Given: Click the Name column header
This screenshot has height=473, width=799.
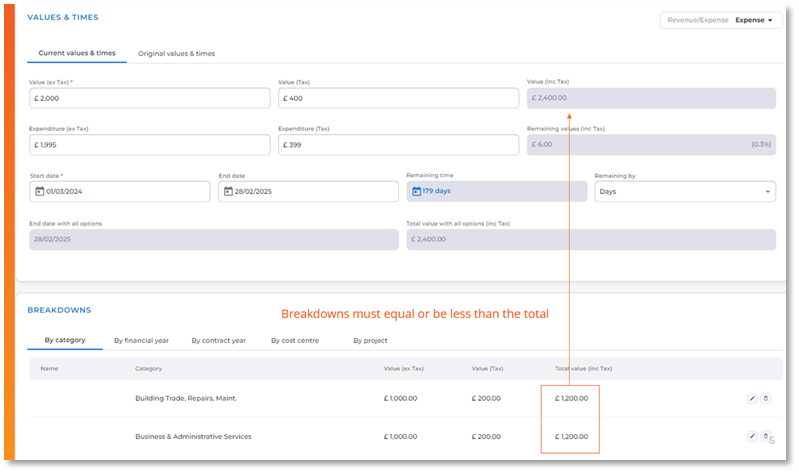Looking at the screenshot, I should (49, 369).
